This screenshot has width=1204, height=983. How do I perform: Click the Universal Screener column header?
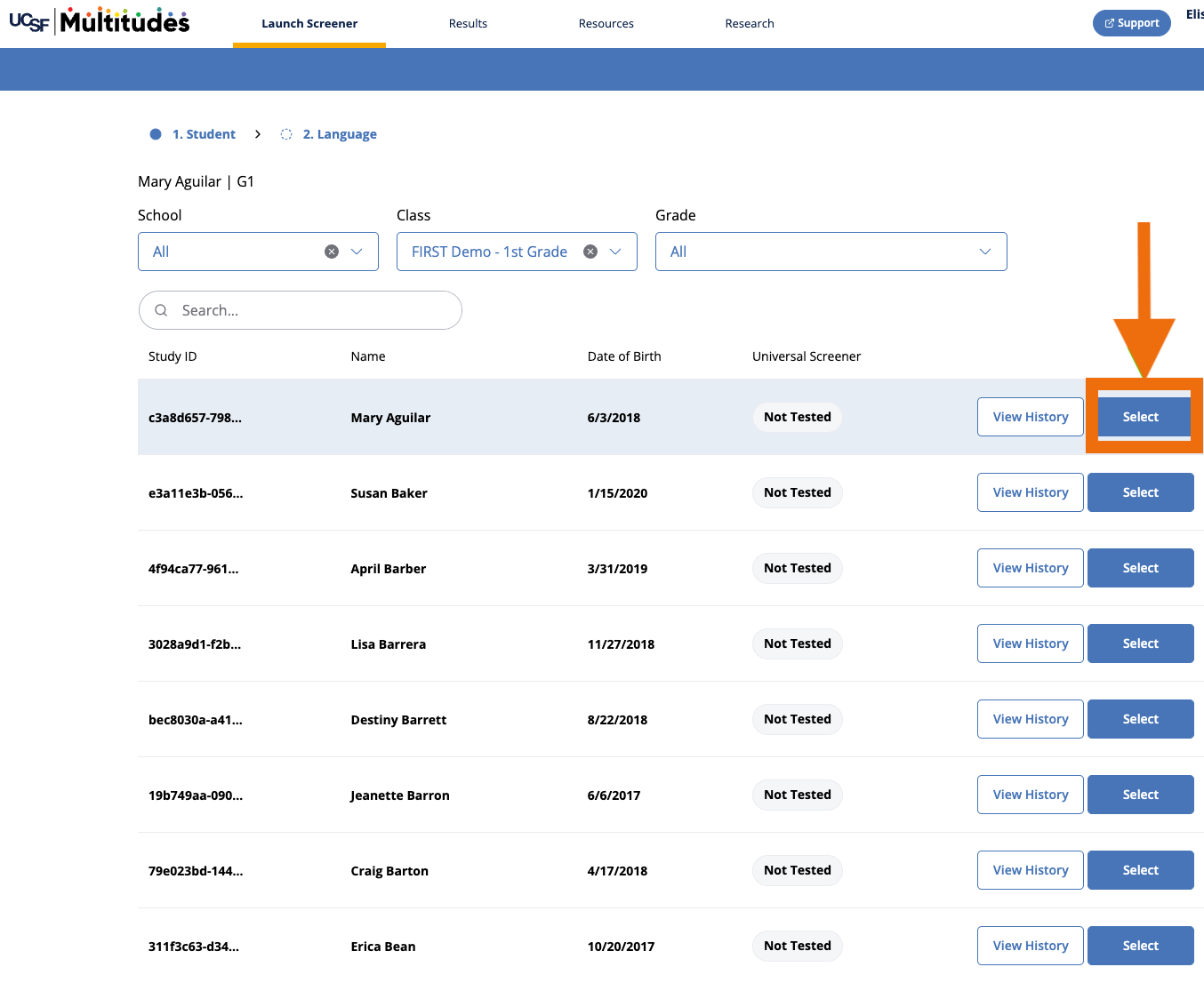(x=807, y=356)
